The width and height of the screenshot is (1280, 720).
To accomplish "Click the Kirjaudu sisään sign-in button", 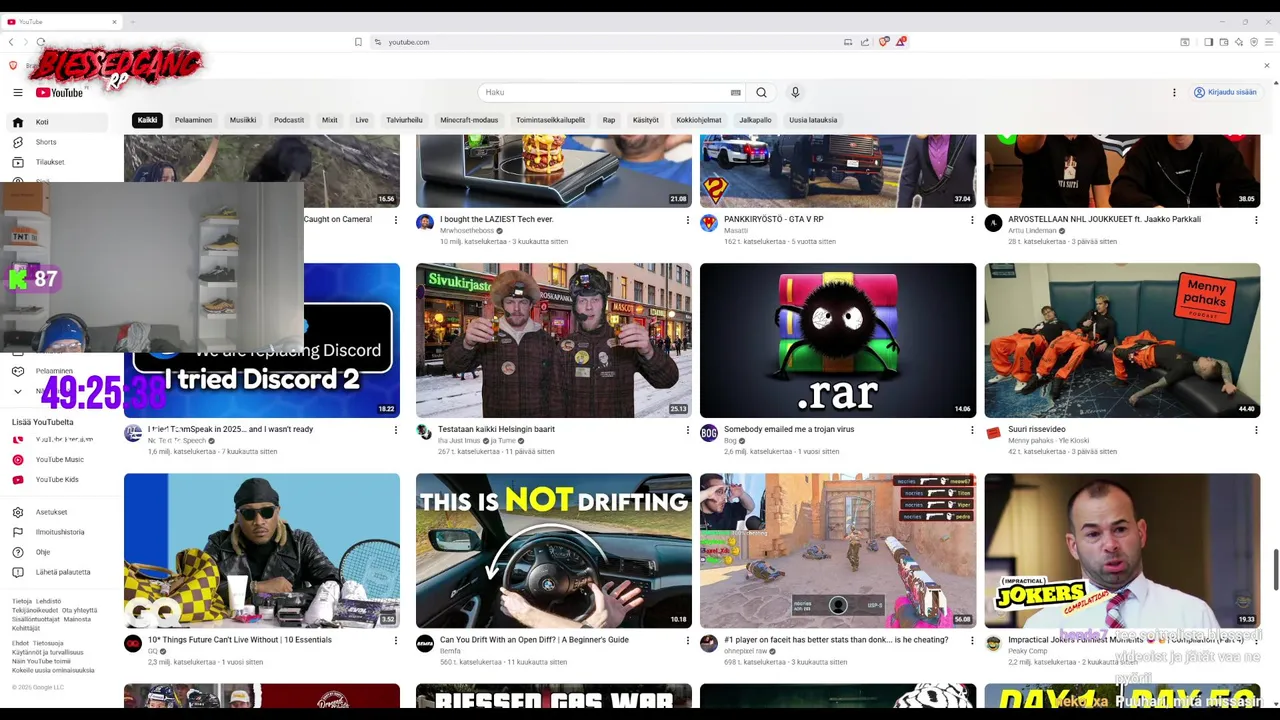I will click(x=1225, y=92).
